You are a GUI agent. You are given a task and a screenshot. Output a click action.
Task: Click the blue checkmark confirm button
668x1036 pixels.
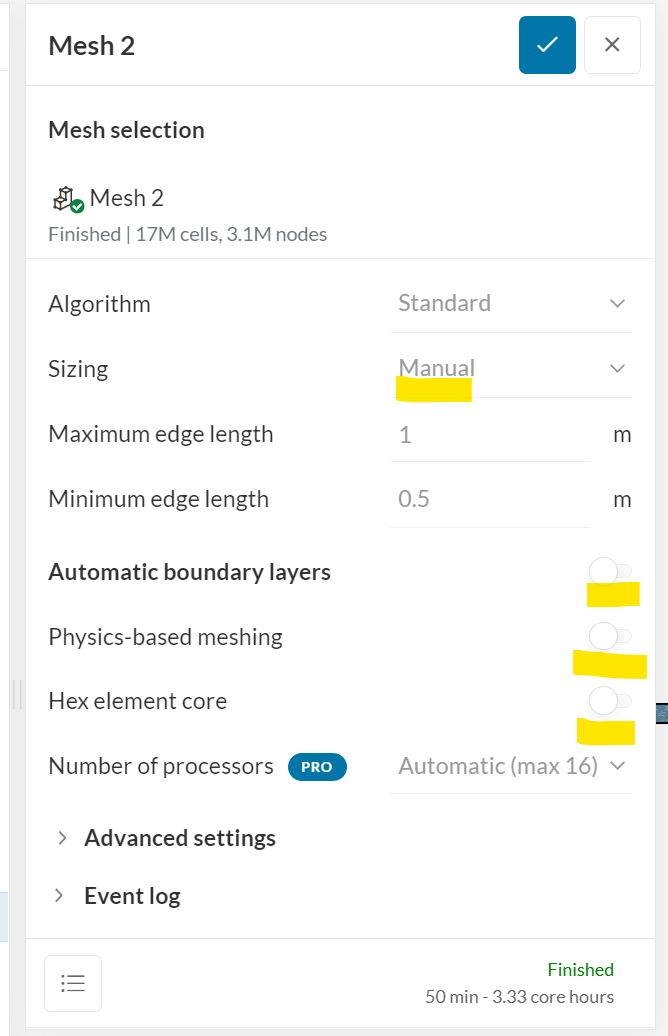[x=547, y=45]
